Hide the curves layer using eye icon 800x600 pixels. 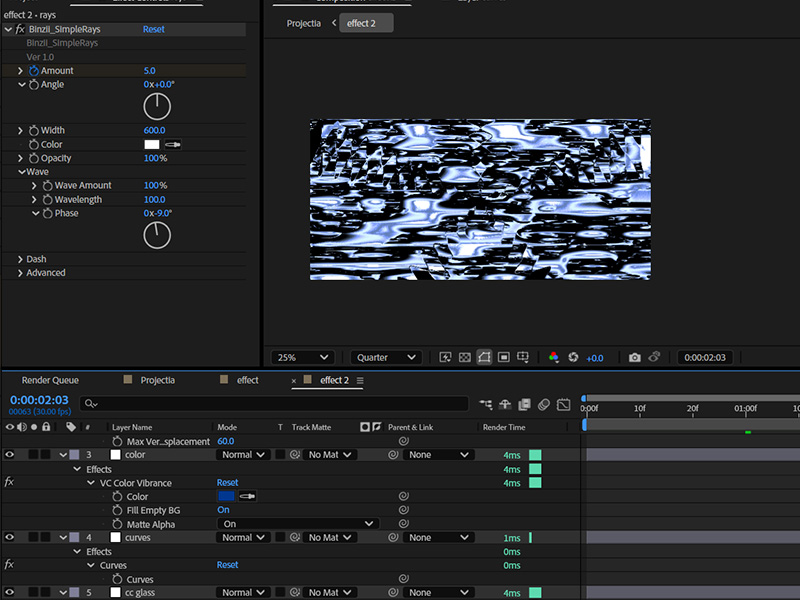coord(10,537)
